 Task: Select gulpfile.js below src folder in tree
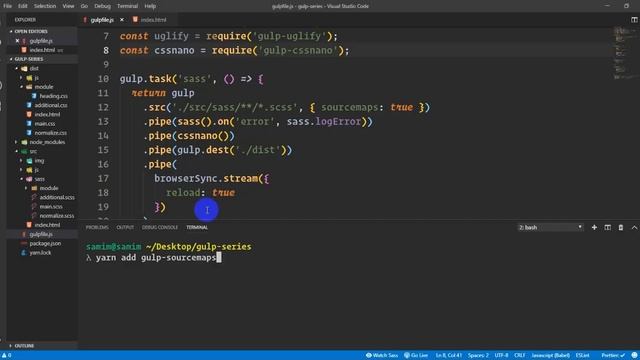click(41, 234)
